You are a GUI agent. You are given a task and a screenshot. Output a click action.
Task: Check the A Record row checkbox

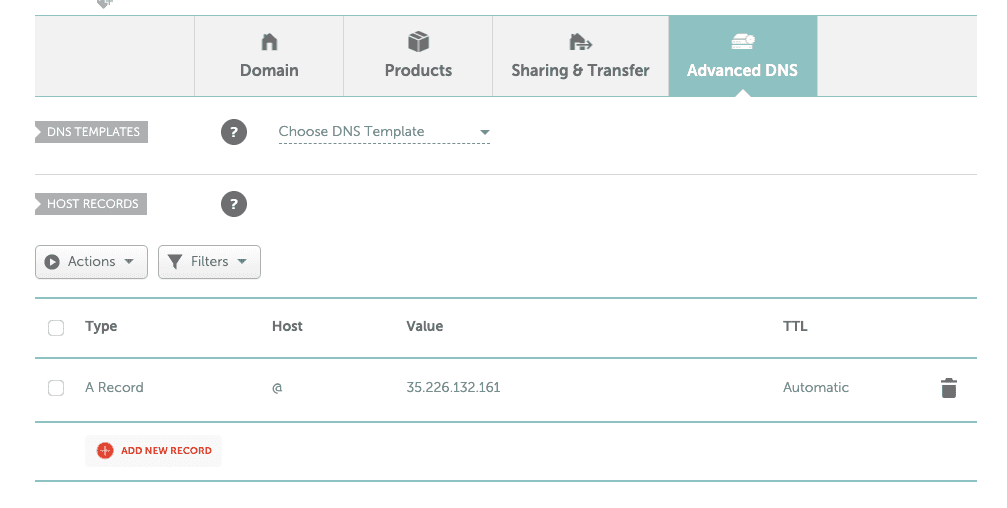(x=56, y=388)
